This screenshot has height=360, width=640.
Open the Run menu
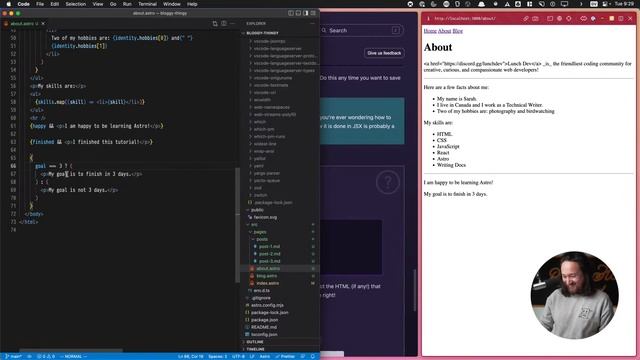pyautogui.click(x=127, y=4)
